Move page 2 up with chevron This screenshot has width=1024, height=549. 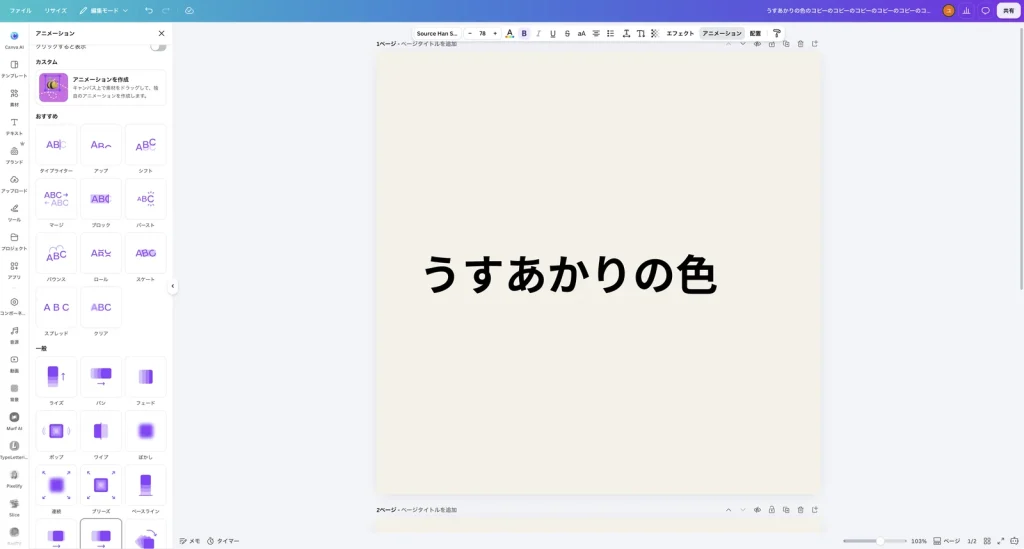coord(728,510)
